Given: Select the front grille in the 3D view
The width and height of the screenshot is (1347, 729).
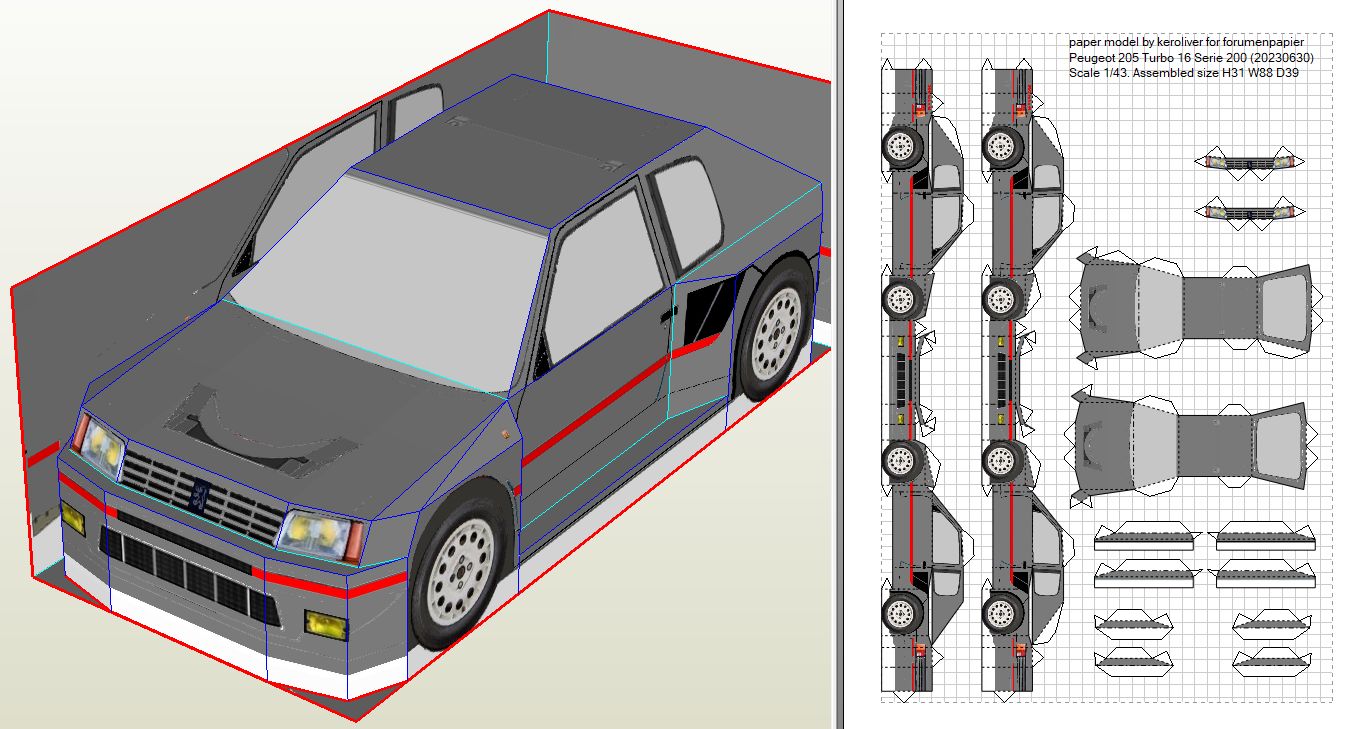Looking at the screenshot, I should tap(203, 493).
